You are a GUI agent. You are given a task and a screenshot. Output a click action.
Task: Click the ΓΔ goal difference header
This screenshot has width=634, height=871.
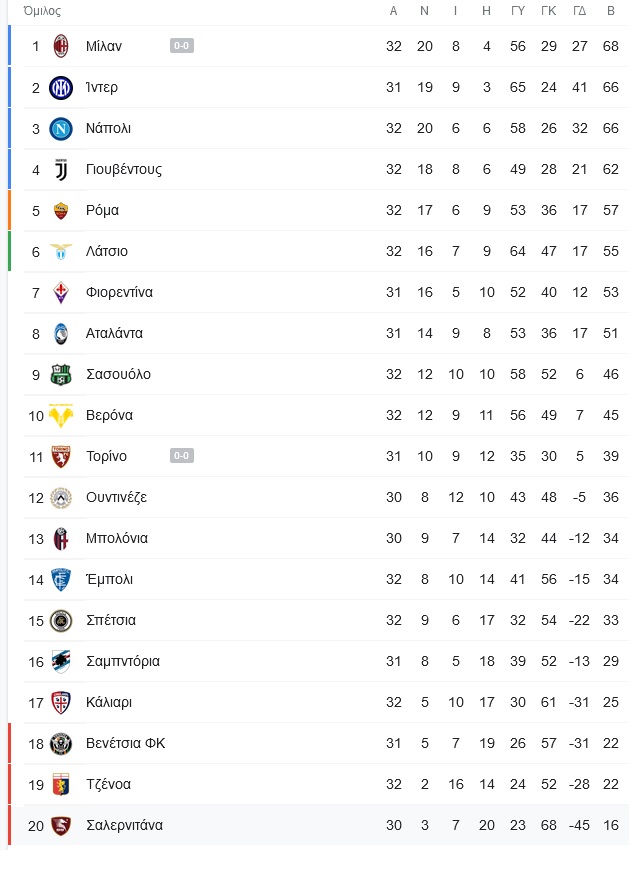point(580,11)
